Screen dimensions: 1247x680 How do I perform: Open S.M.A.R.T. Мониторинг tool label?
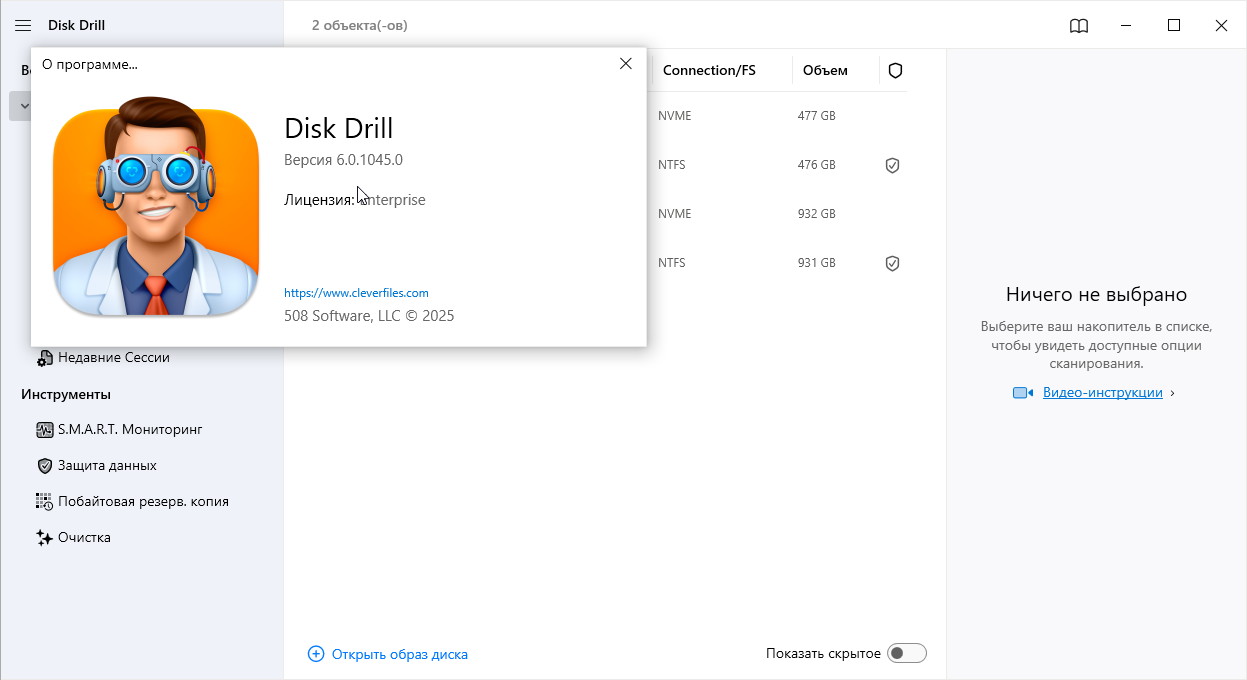130,429
